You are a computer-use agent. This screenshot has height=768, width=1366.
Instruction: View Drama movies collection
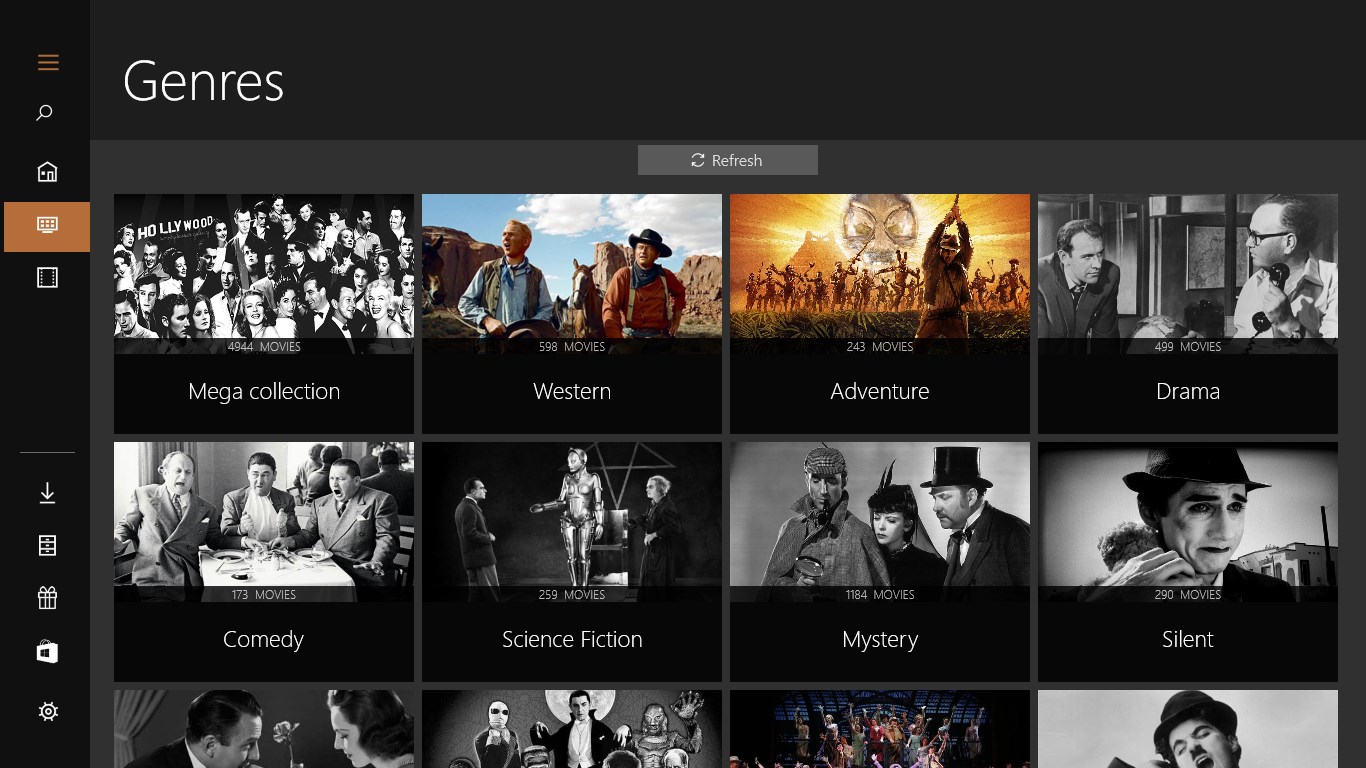point(1187,314)
